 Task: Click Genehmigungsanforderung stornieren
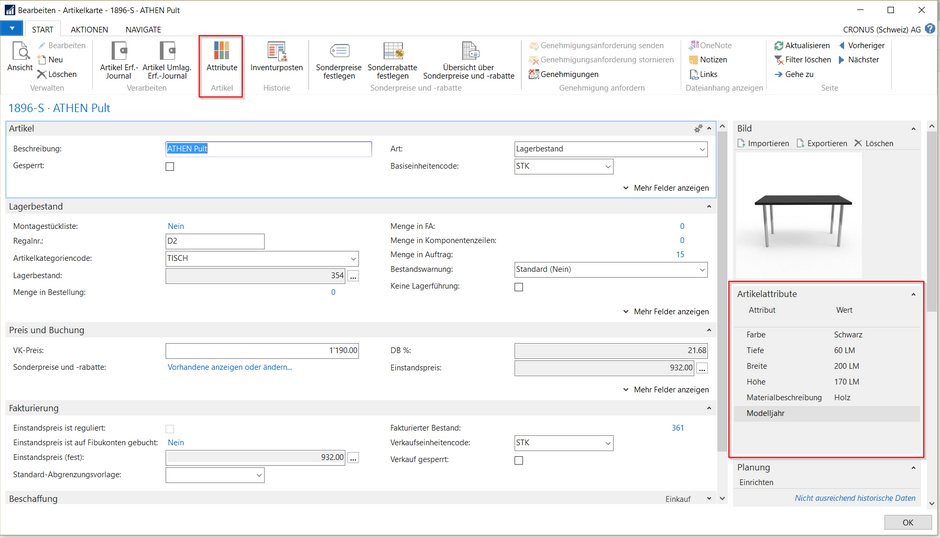tap(601, 60)
